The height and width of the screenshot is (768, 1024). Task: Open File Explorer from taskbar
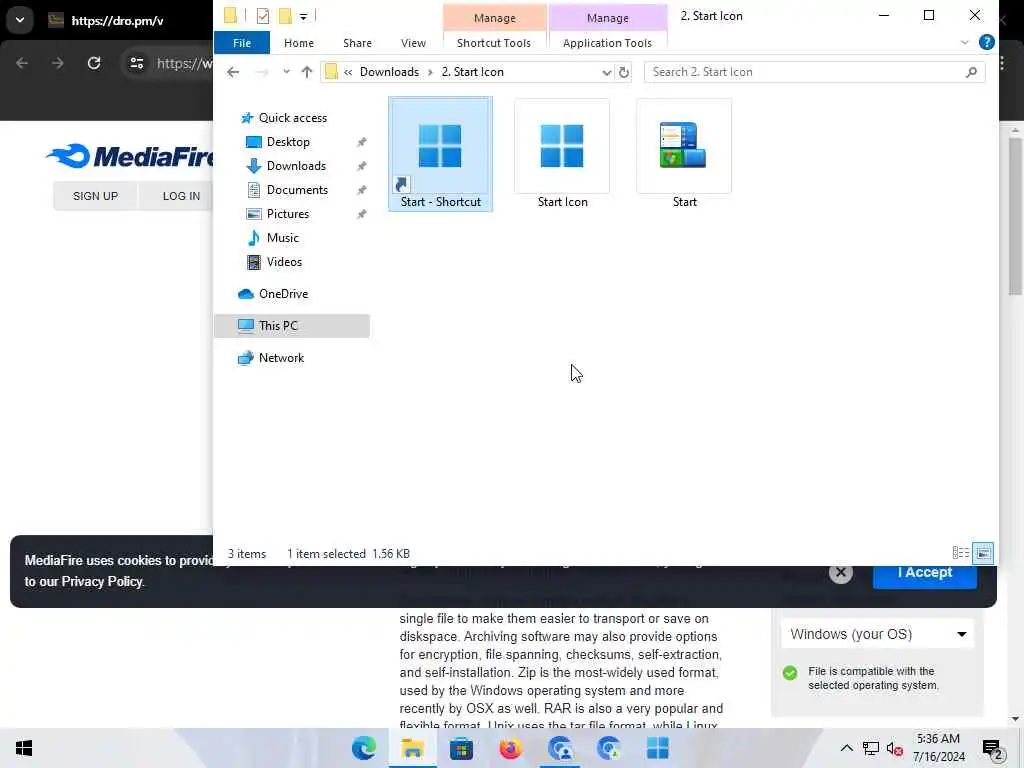point(413,748)
